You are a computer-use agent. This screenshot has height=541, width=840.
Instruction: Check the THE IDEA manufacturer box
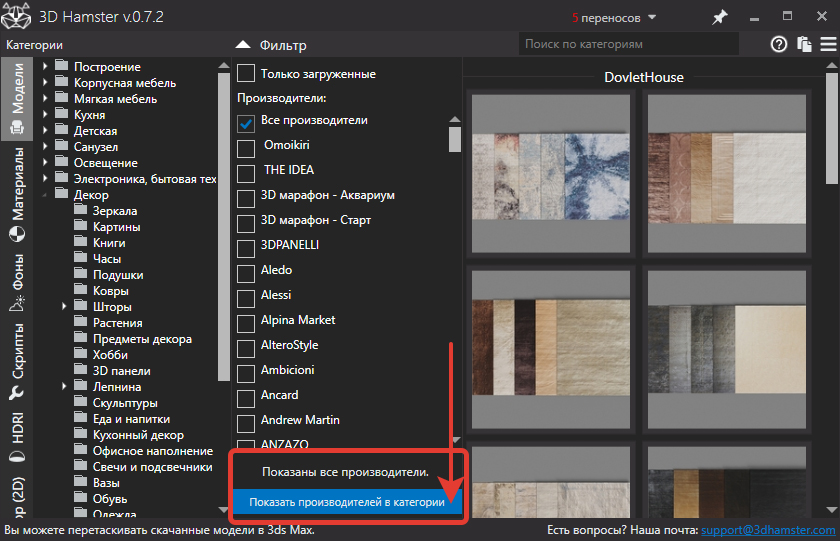[x=246, y=174]
